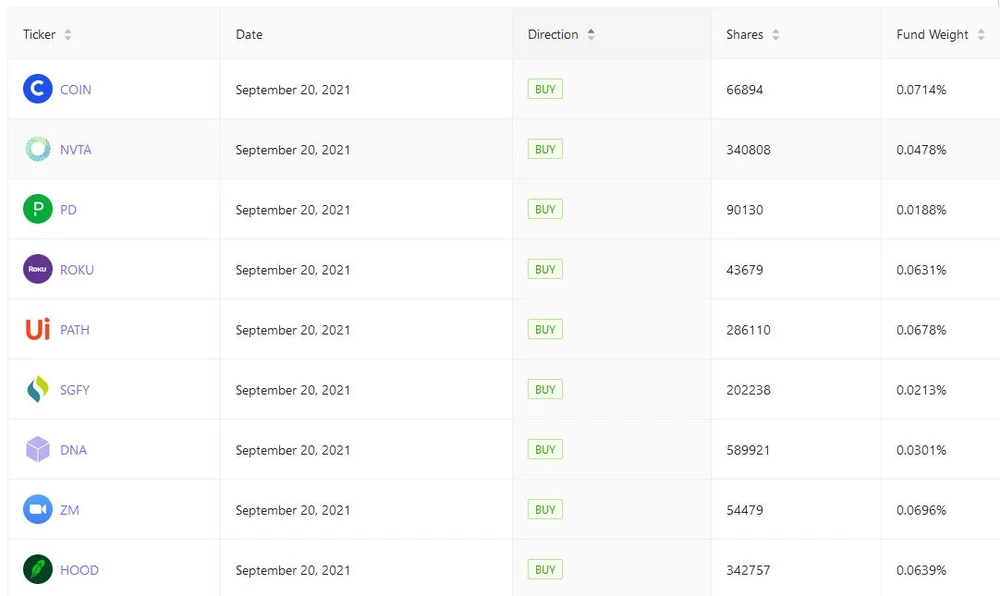This screenshot has height=596, width=1000.
Task: Click the Ginkgo DNA cube logo
Action: click(x=38, y=450)
